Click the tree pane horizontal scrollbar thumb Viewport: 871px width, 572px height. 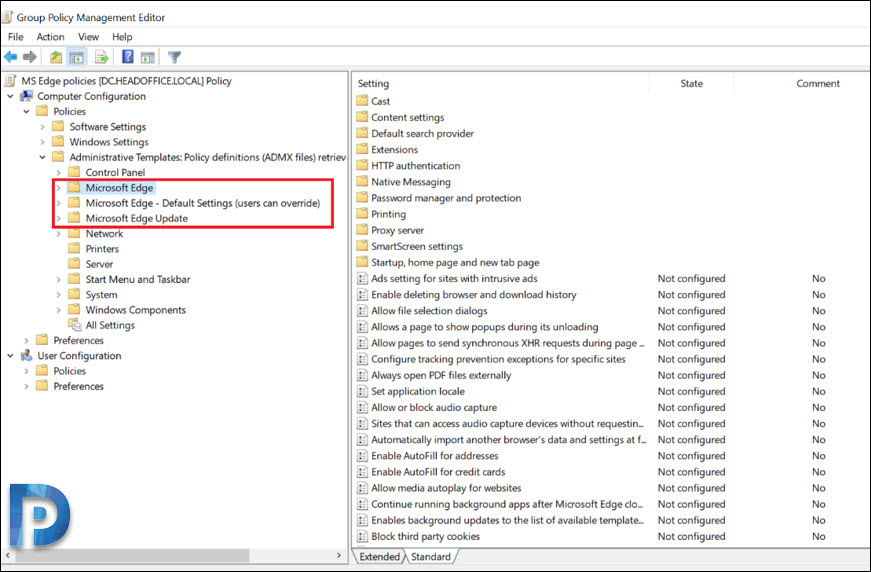132,555
